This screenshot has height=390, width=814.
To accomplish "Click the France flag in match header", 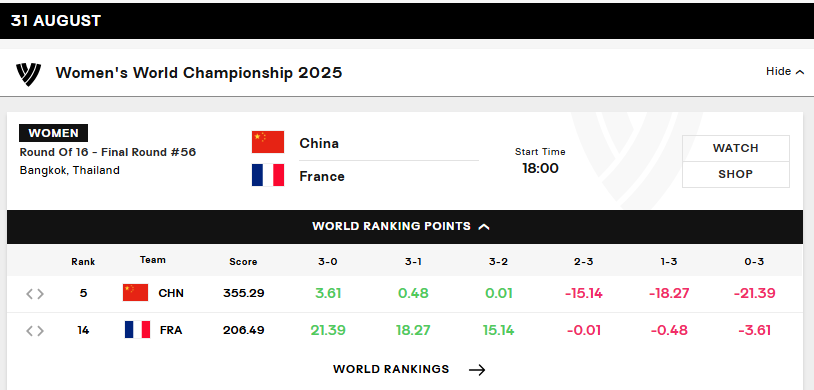I will [x=268, y=175].
